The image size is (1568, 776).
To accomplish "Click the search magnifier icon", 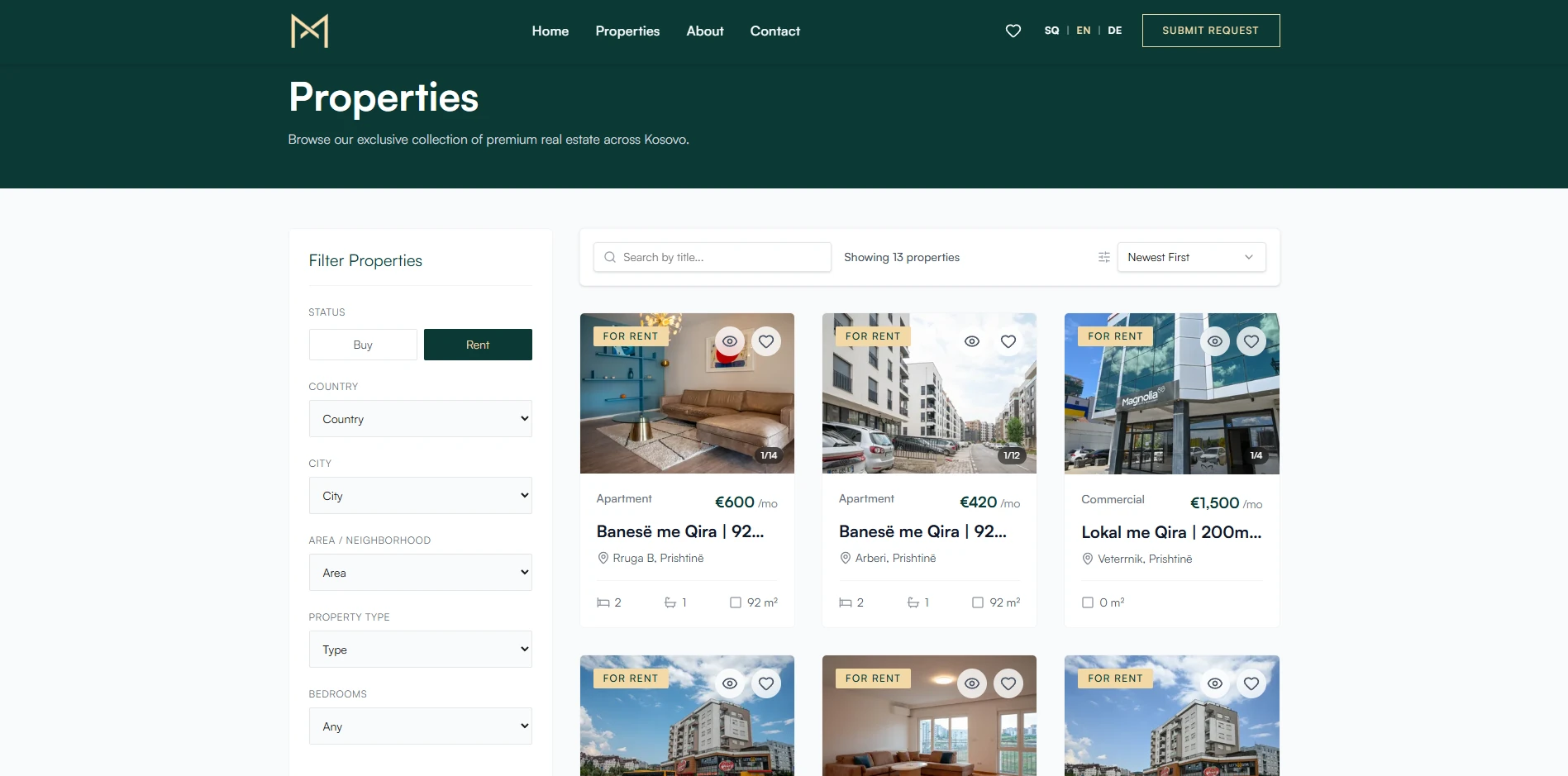I will click(x=610, y=257).
